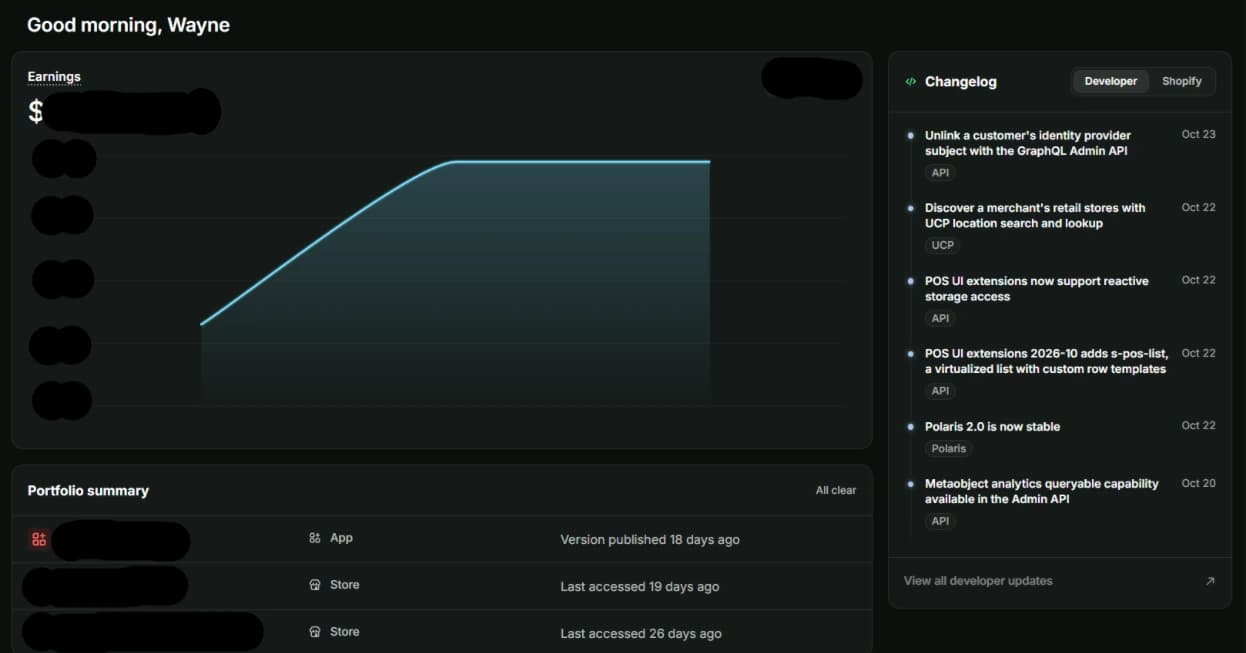The height and width of the screenshot is (653, 1246).
Task: Click the API tag under Metaobject analytics entry
Action: tap(940, 521)
